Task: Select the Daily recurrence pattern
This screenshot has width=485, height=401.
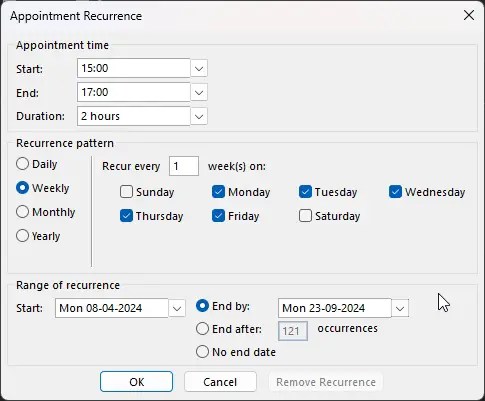Action: point(22,164)
